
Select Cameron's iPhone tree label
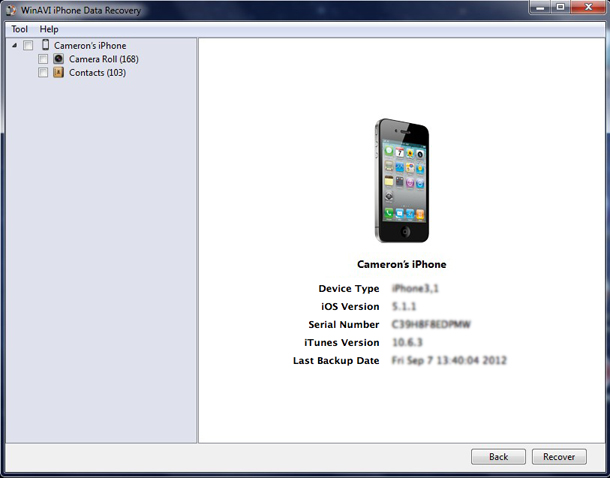pos(90,46)
